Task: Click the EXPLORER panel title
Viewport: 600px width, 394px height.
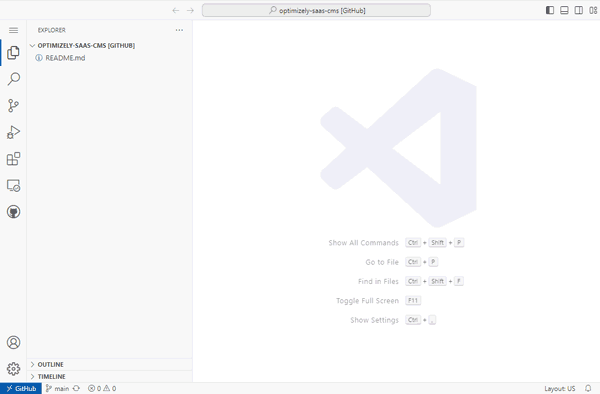Action: click(52, 30)
